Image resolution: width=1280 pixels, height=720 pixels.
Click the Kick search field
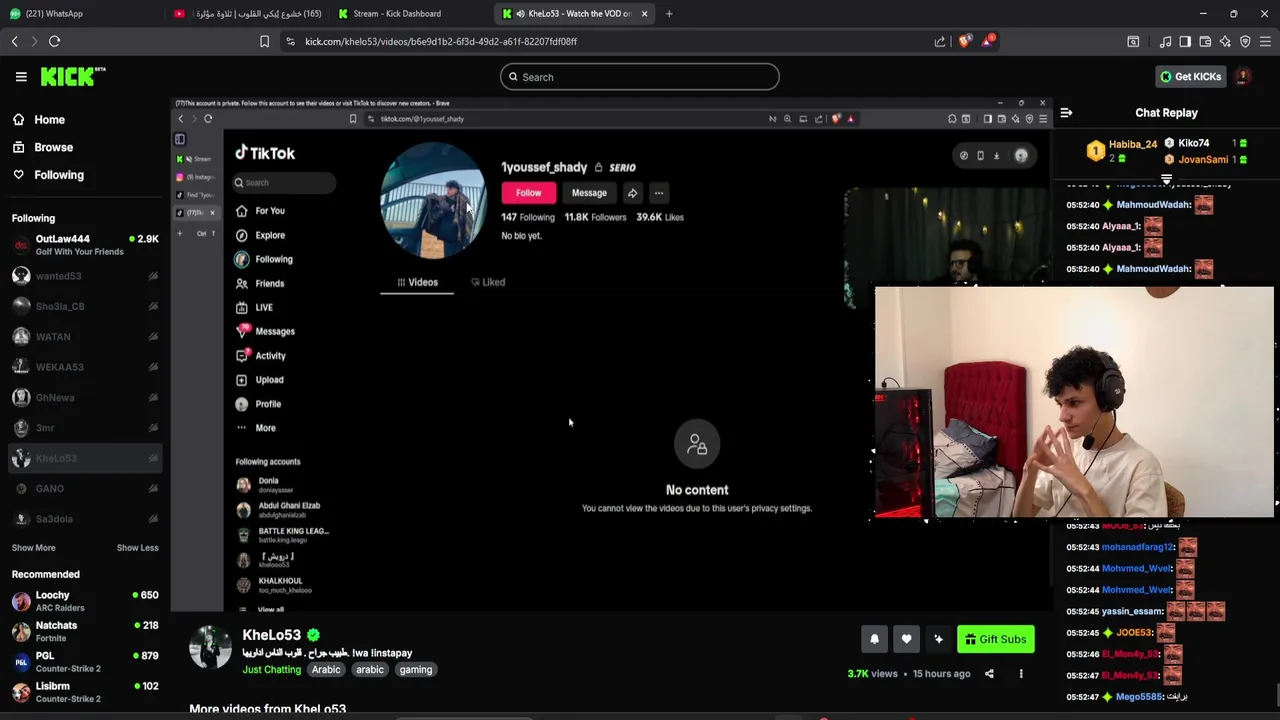(640, 77)
